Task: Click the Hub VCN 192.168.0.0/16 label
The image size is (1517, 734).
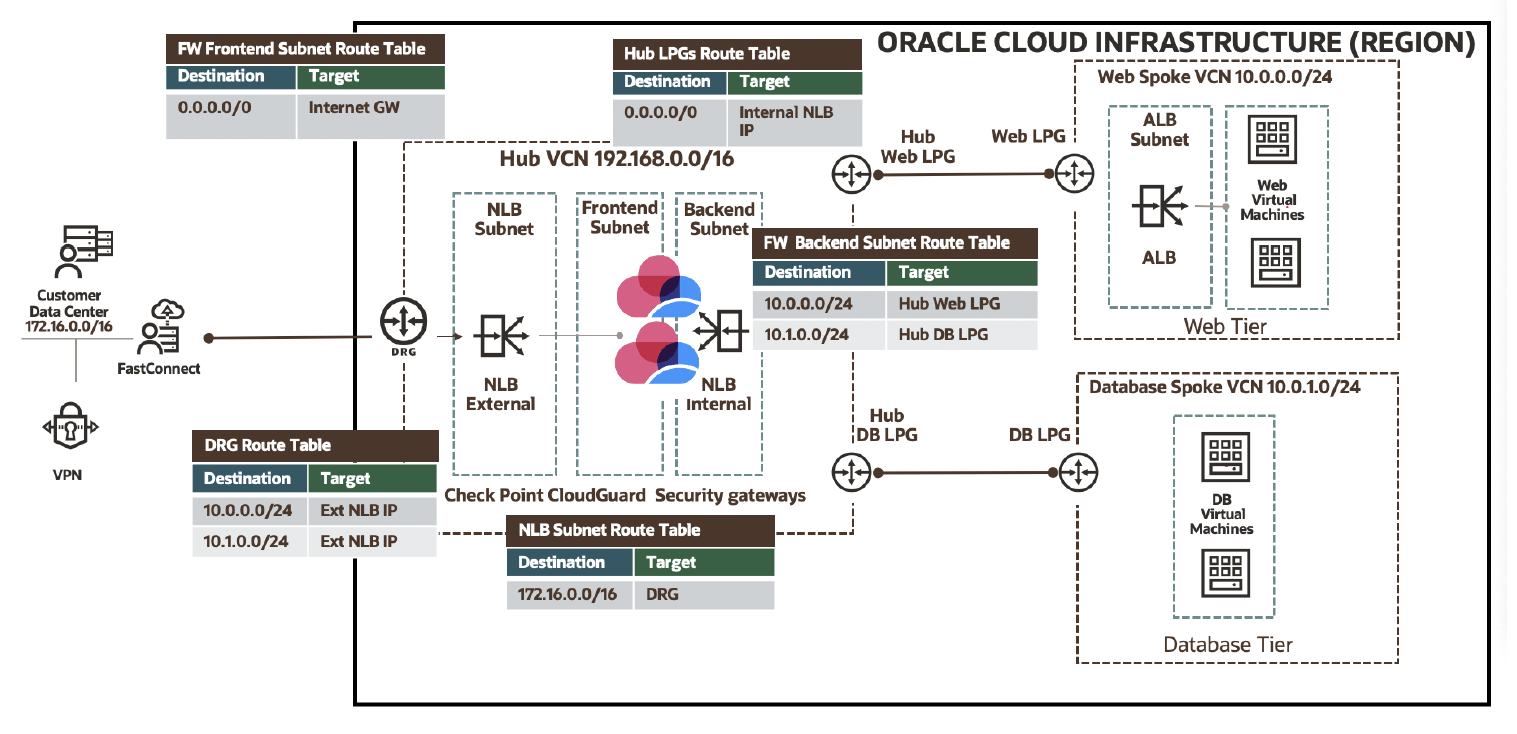Action: tap(616, 158)
